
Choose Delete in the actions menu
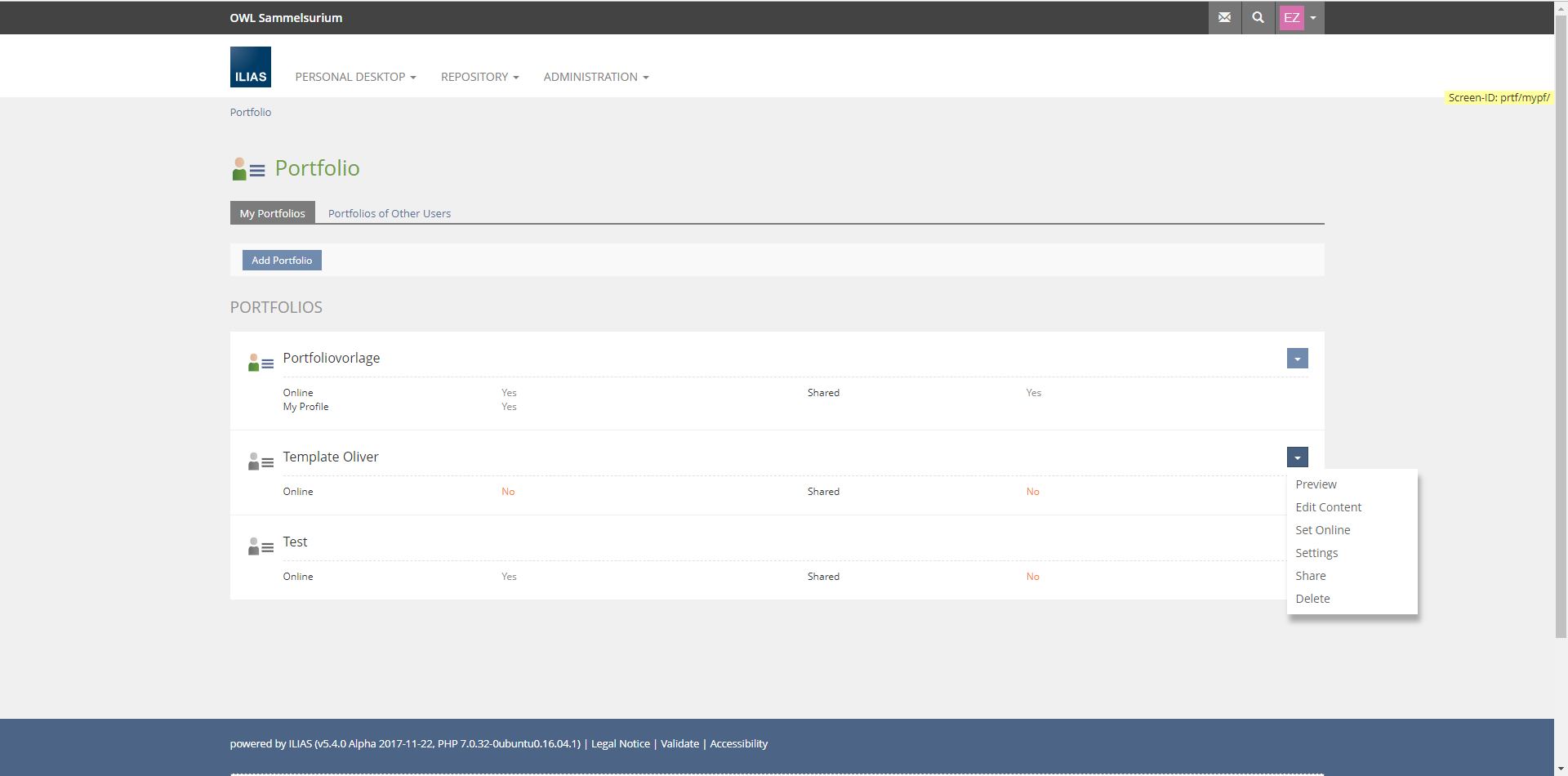pyautogui.click(x=1312, y=599)
